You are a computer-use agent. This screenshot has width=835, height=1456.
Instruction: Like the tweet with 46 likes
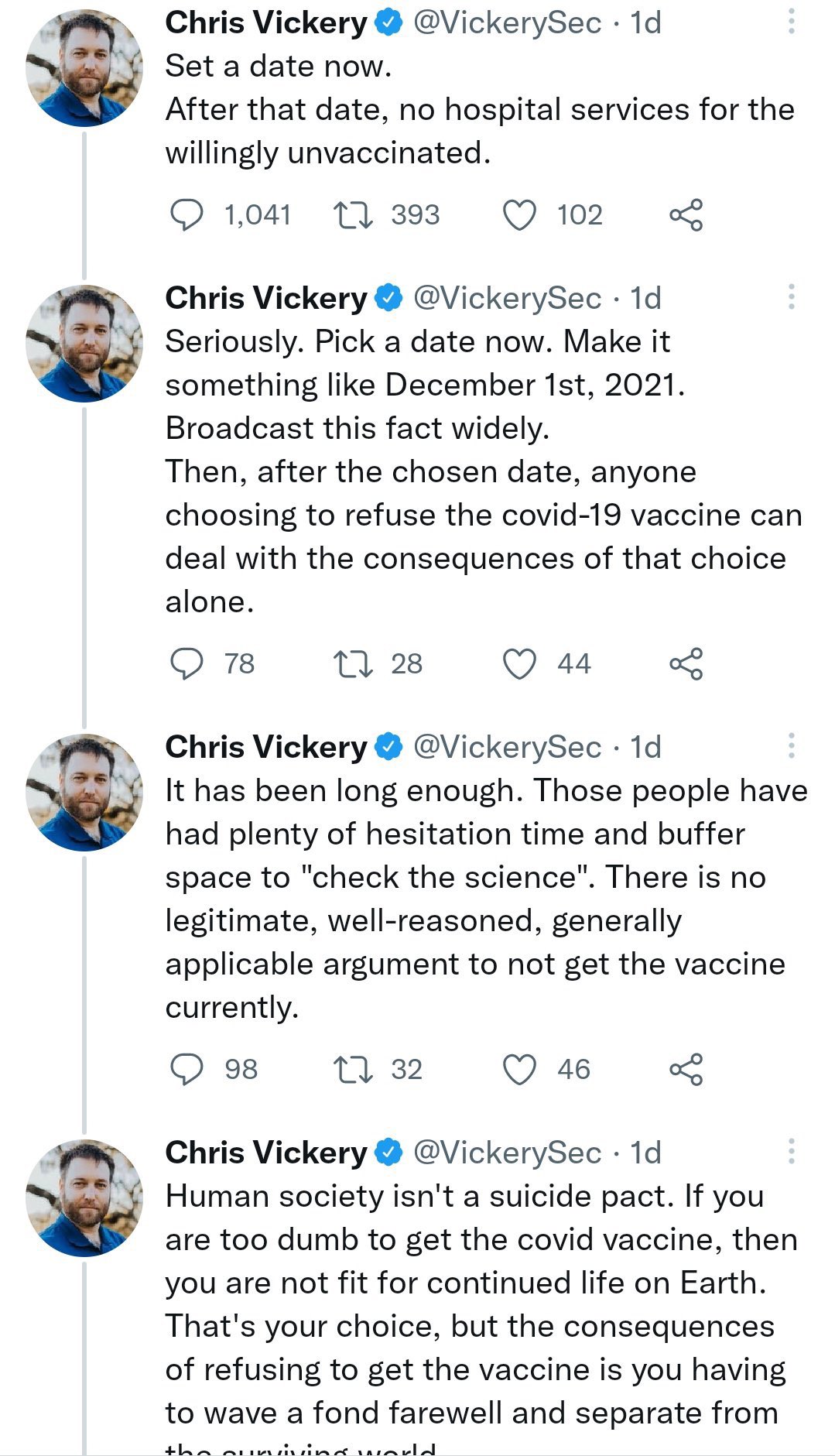pos(519,1069)
